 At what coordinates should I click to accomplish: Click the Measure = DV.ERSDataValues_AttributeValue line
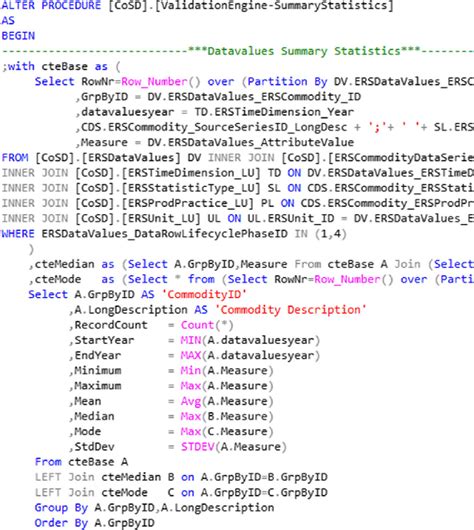(x=215, y=142)
